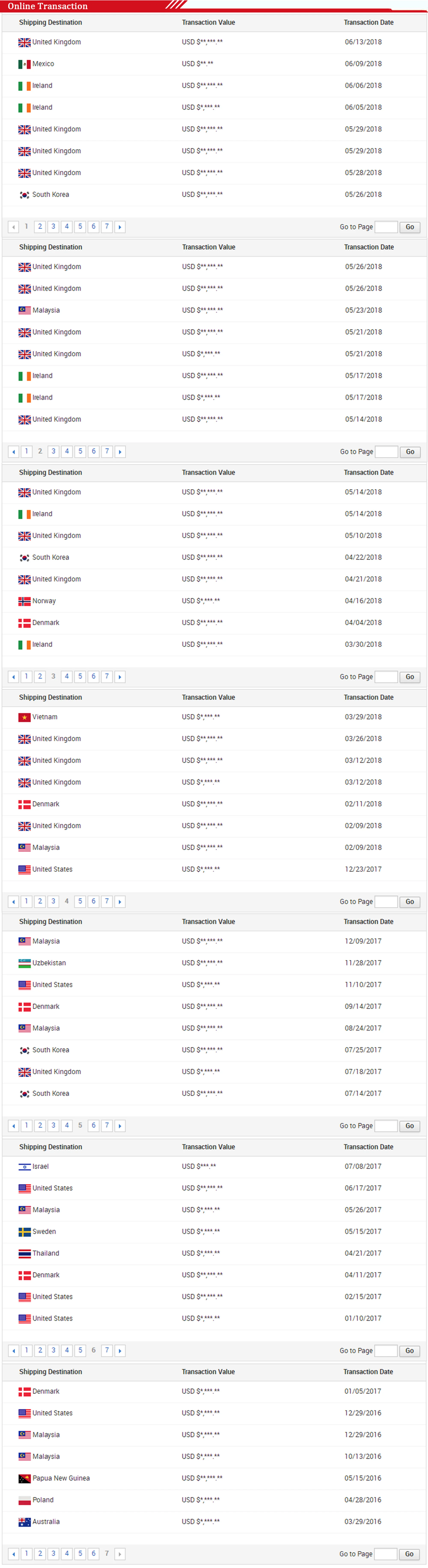Viewport: 428px width, 1568px height.
Task: Click the Uzbekistan destination text
Action: click(49, 963)
